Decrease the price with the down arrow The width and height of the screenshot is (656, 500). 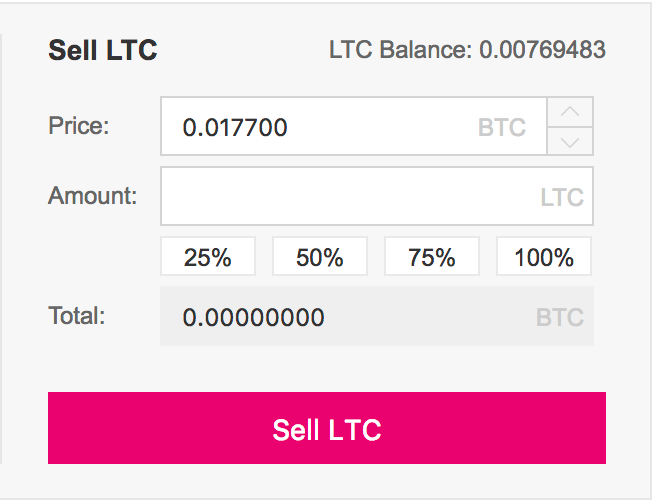[x=570, y=141]
